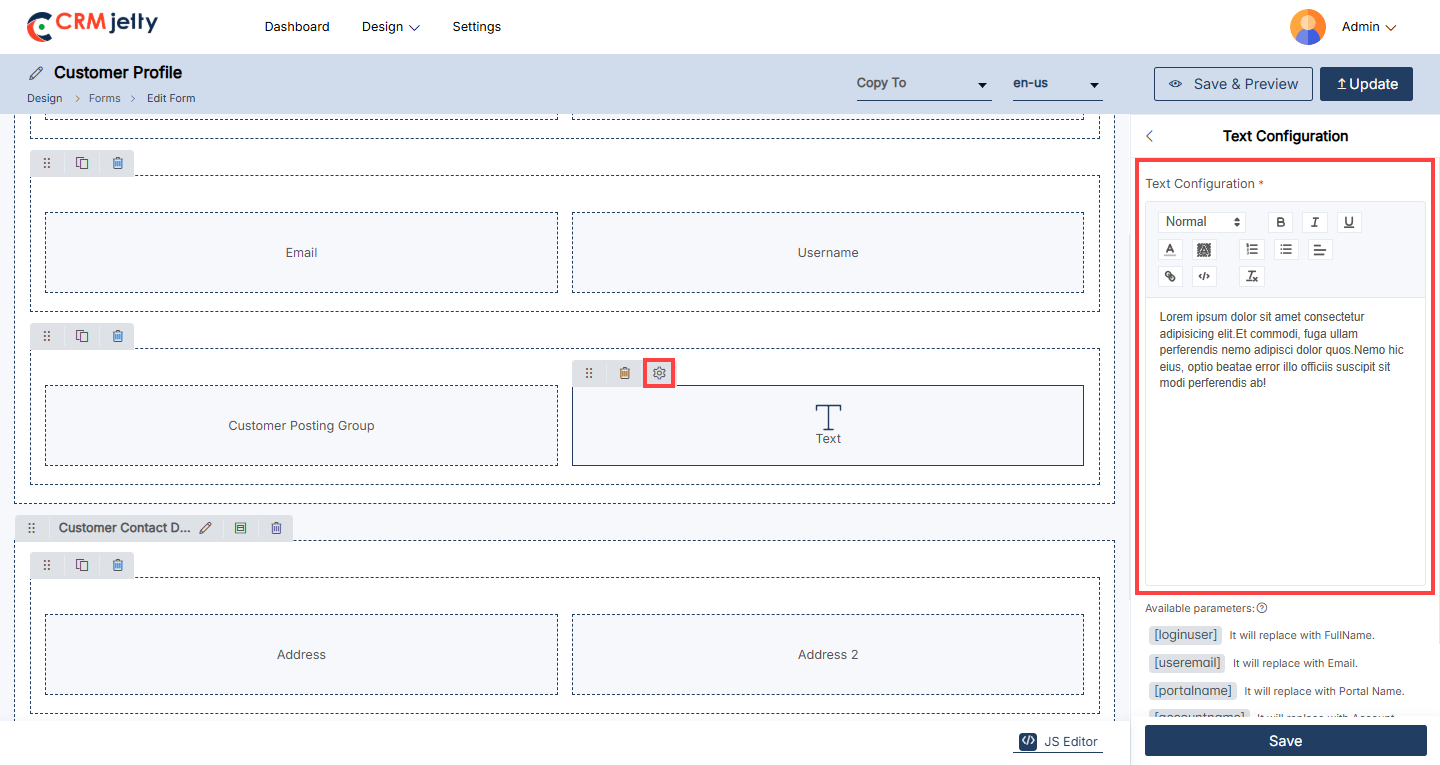1440x765 pixels.
Task: Open the Normal heading style dropdown
Action: click(x=1203, y=222)
